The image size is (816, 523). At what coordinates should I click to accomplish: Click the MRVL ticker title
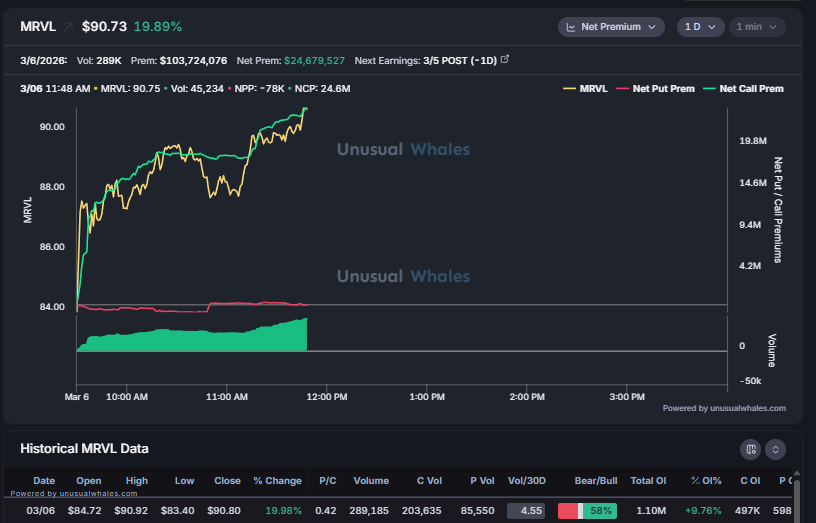pos(38,26)
